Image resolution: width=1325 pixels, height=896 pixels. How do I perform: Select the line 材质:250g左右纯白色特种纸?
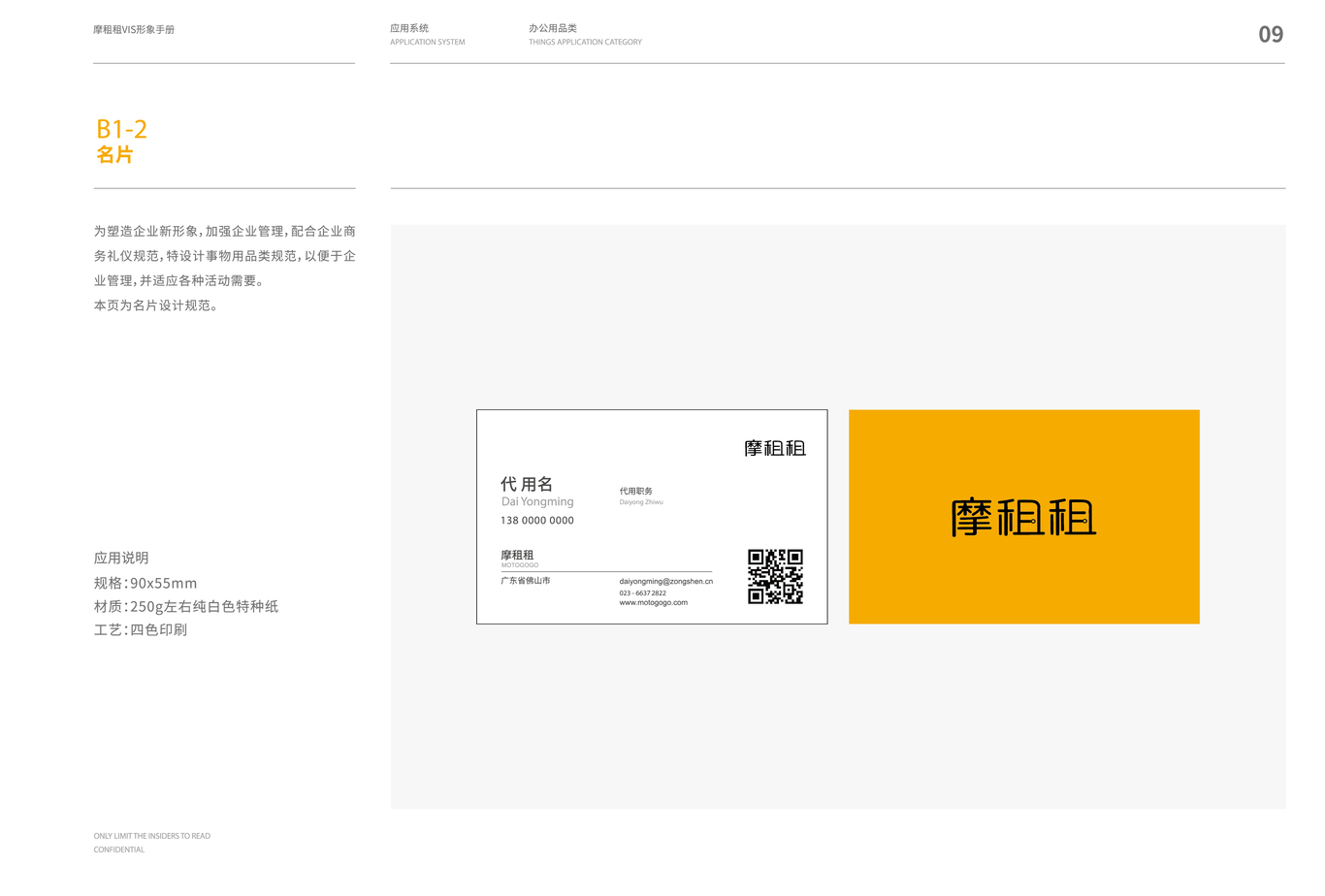click(186, 606)
